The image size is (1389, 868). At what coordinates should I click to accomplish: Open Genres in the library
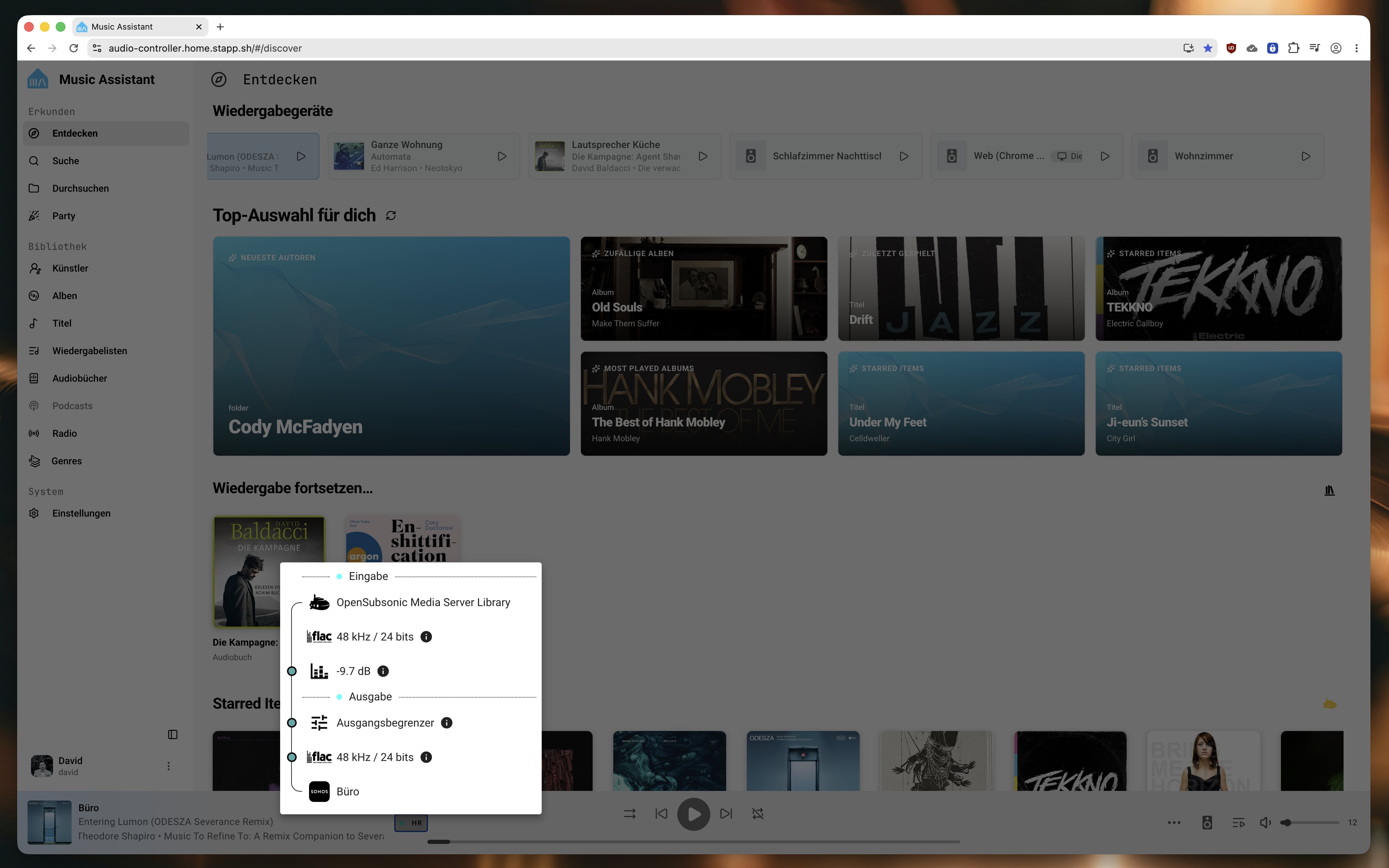click(106, 461)
